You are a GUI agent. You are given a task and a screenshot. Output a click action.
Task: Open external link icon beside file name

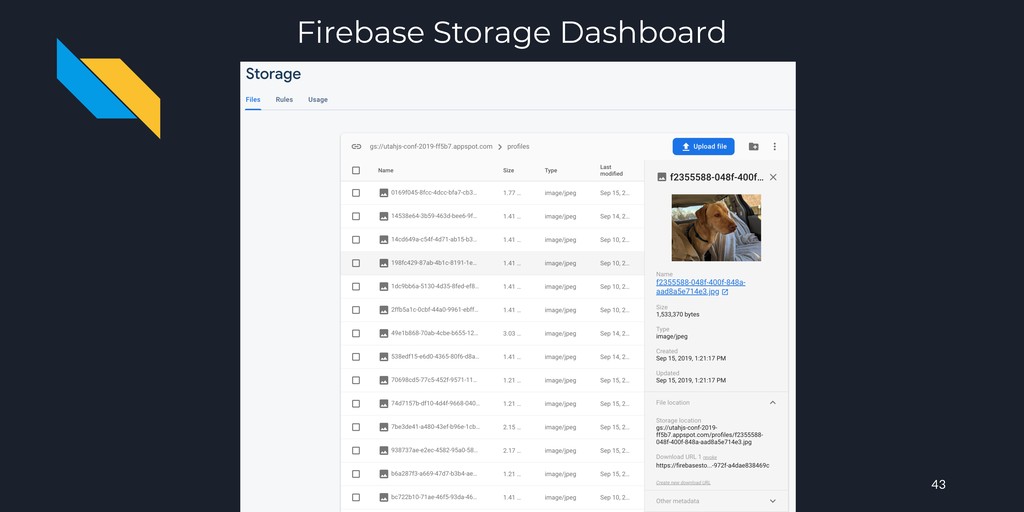725,292
